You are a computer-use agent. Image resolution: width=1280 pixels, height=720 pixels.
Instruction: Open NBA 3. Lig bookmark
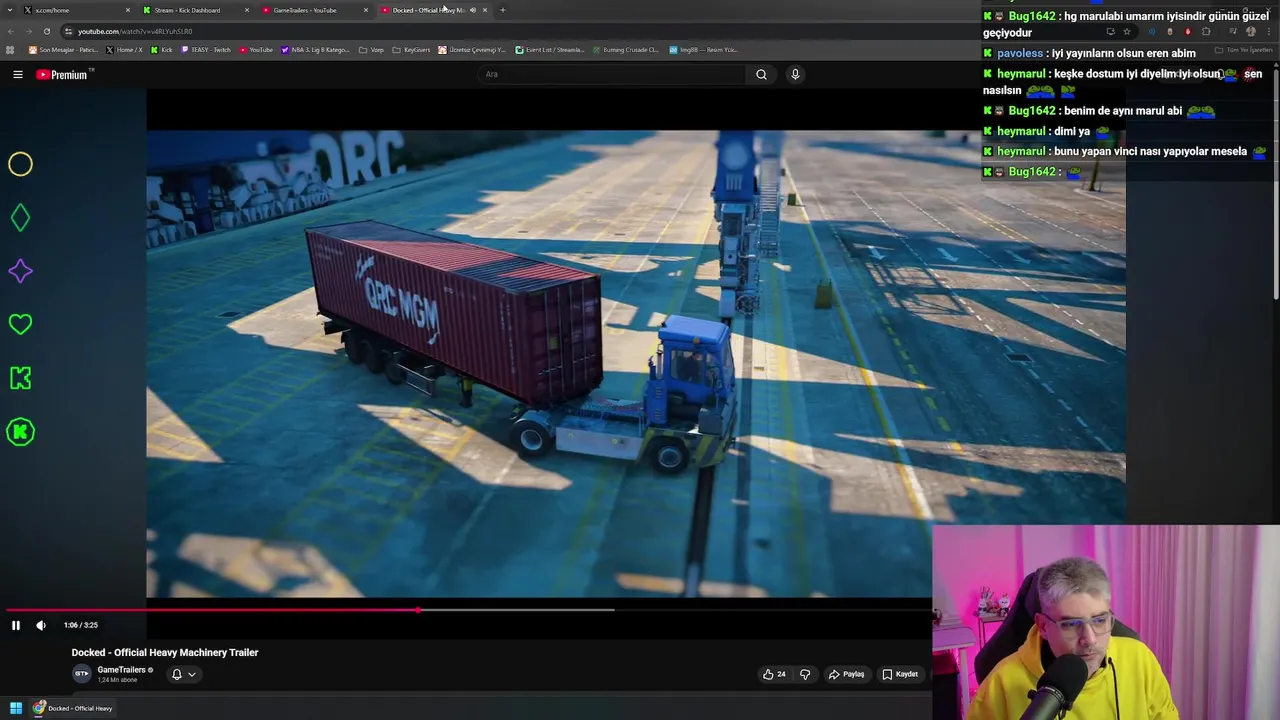316,49
